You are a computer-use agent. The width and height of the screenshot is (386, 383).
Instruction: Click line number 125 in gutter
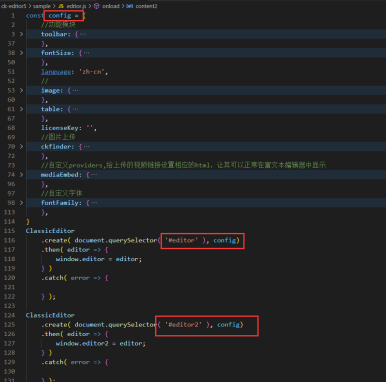tap(9, 325)
